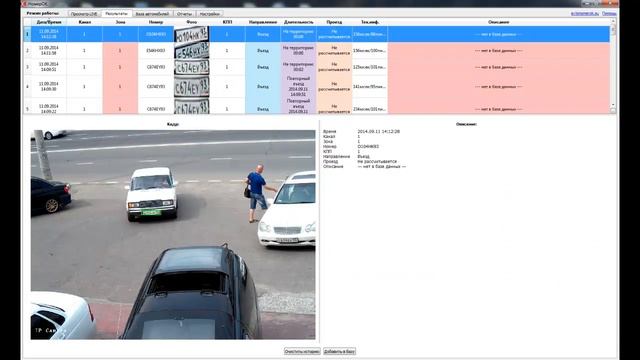Click the Выезд direction cell in row 2
The width and height of the screenshot is (640, 360).
(x=263, y=51)
